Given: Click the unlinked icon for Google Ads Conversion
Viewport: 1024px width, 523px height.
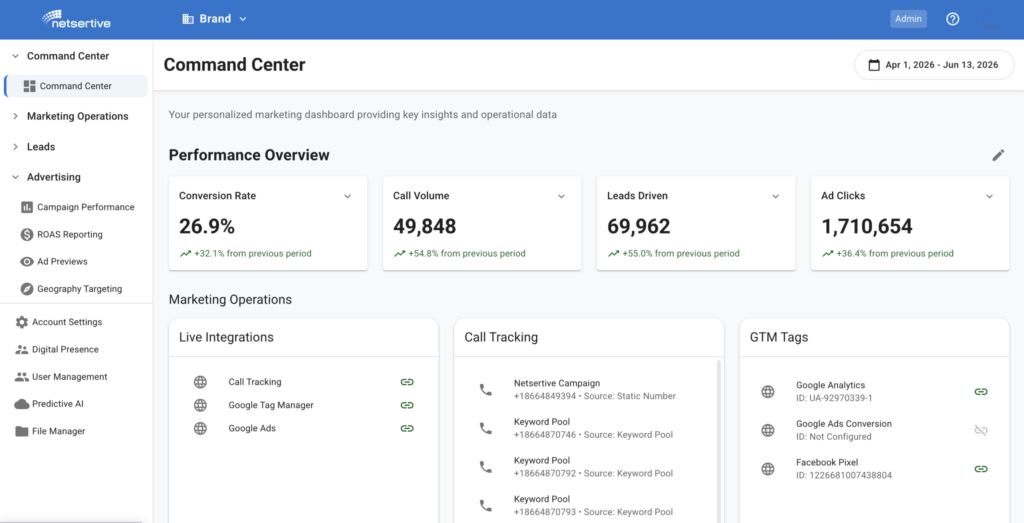Looking at the screenshot, I should (980, 430).
